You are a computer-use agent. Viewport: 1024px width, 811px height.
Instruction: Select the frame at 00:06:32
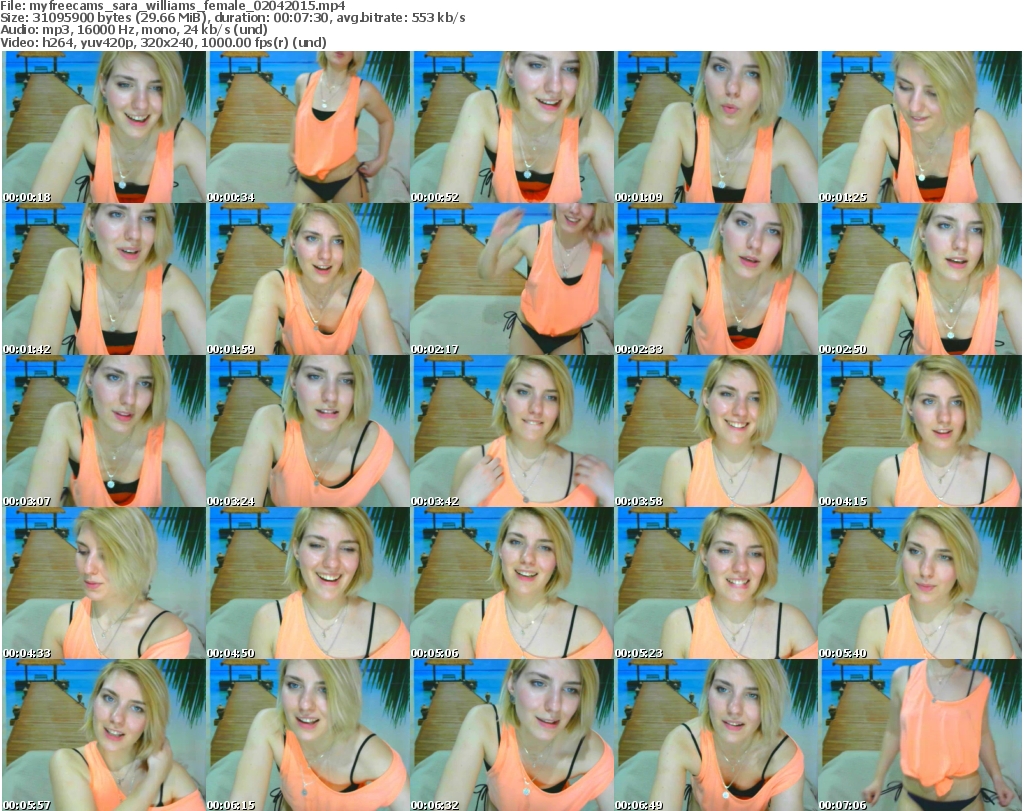point(512,735)
